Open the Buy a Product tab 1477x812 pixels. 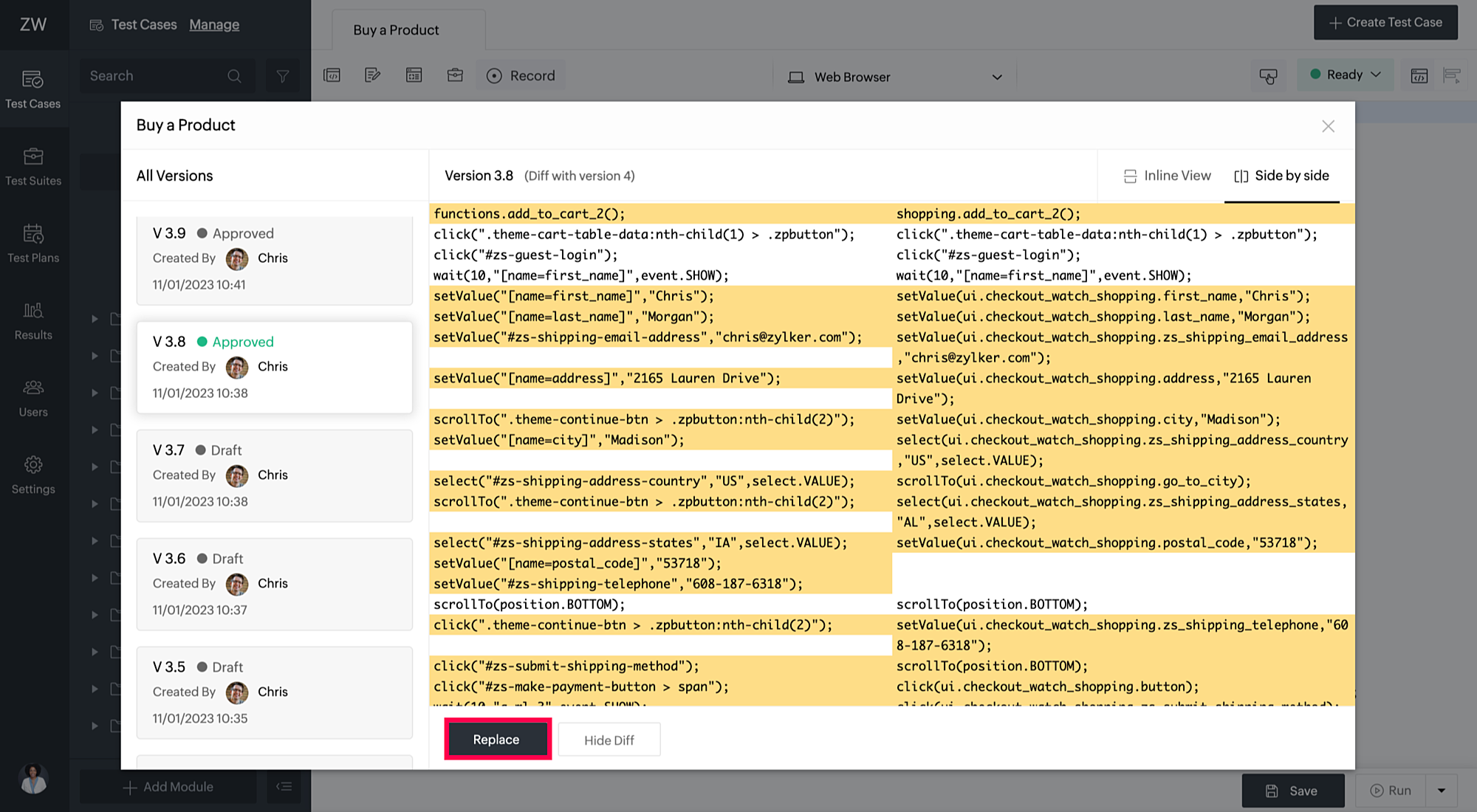coord(408,30)
